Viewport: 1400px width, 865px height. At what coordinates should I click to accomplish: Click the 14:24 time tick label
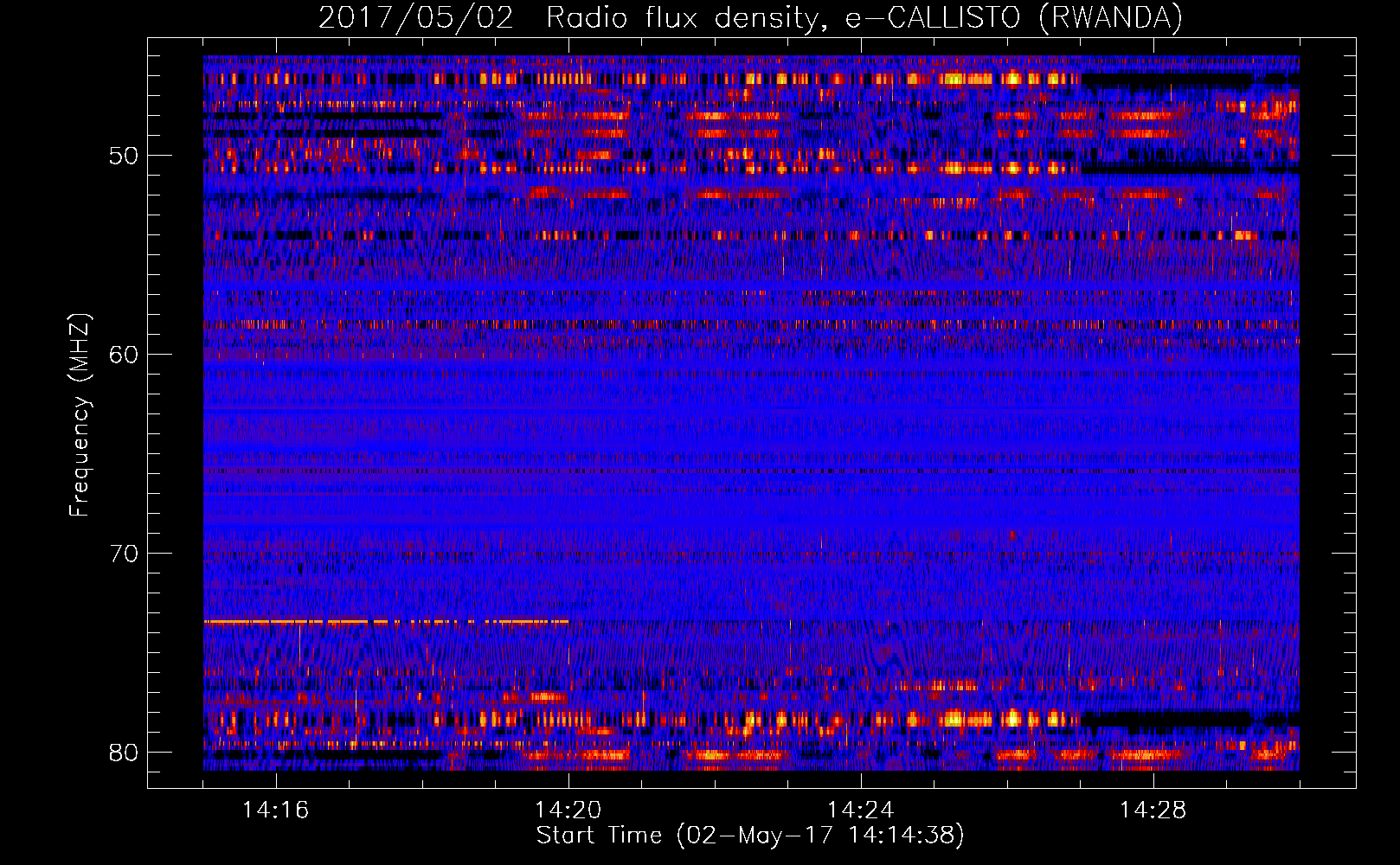click(860, 811)
